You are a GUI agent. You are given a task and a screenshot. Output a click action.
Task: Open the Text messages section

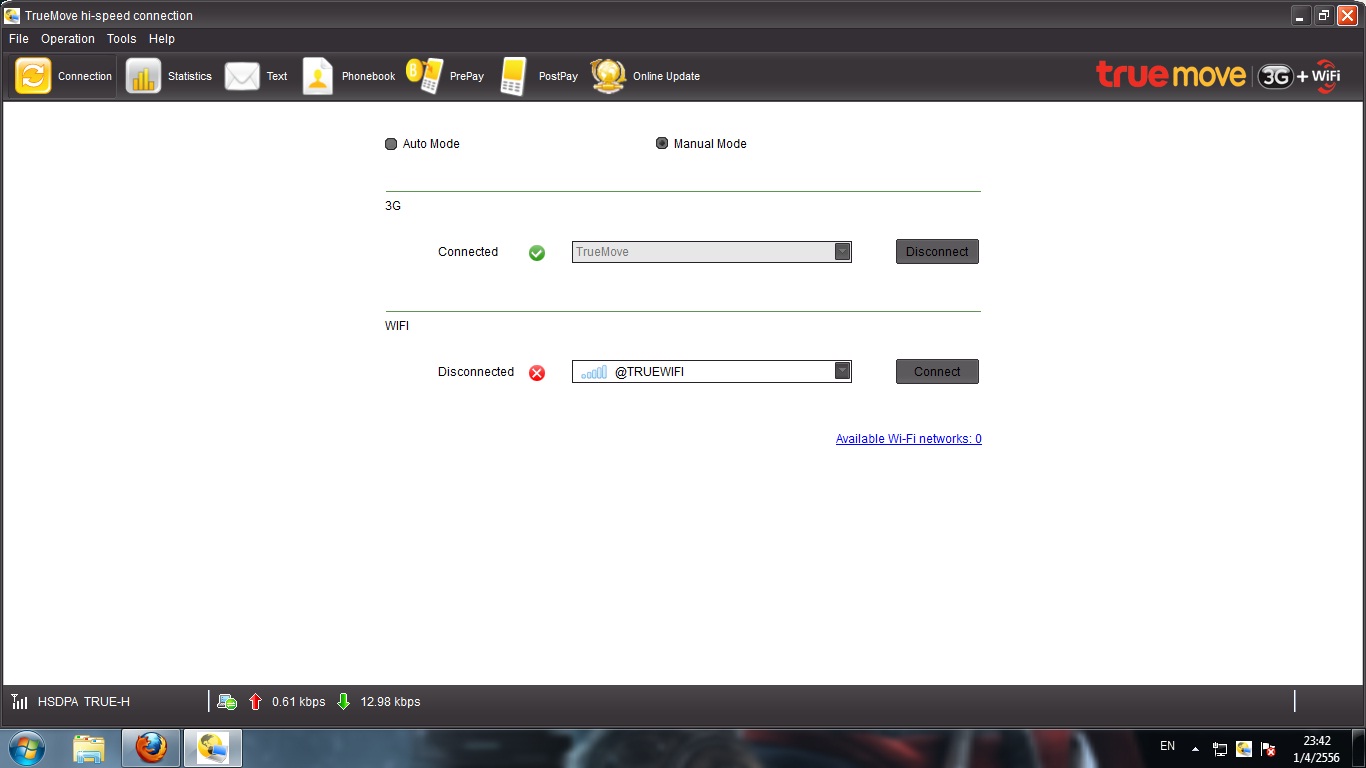256,76
